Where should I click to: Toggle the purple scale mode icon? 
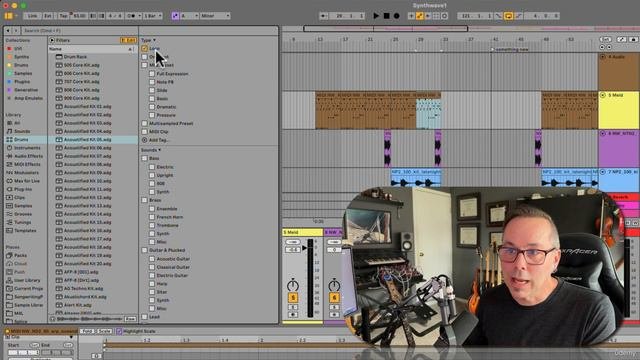click(x=175, y=16)
